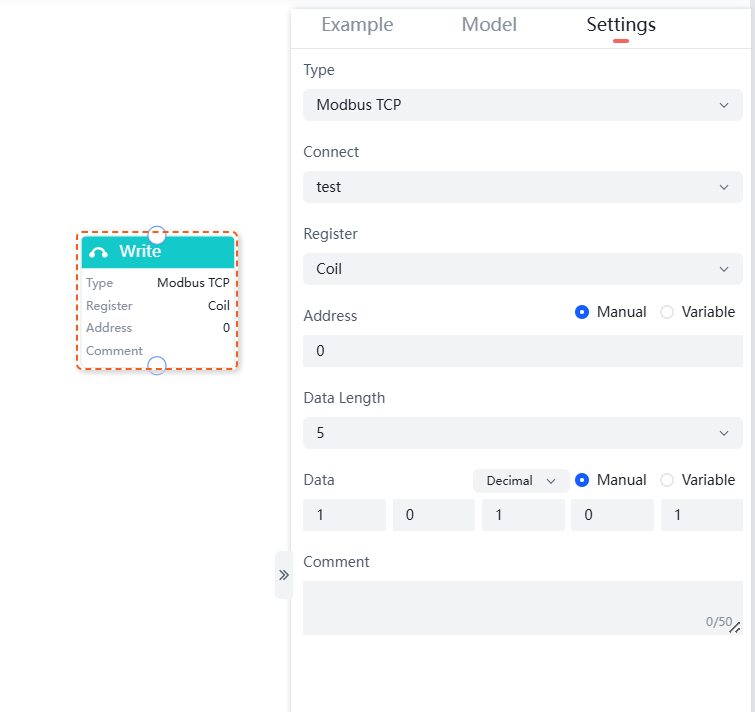Image resolution: width=755 pixels, height=712 pixels.
Task: Select the Manual option for Address
Action: click(x=582, y=312)
